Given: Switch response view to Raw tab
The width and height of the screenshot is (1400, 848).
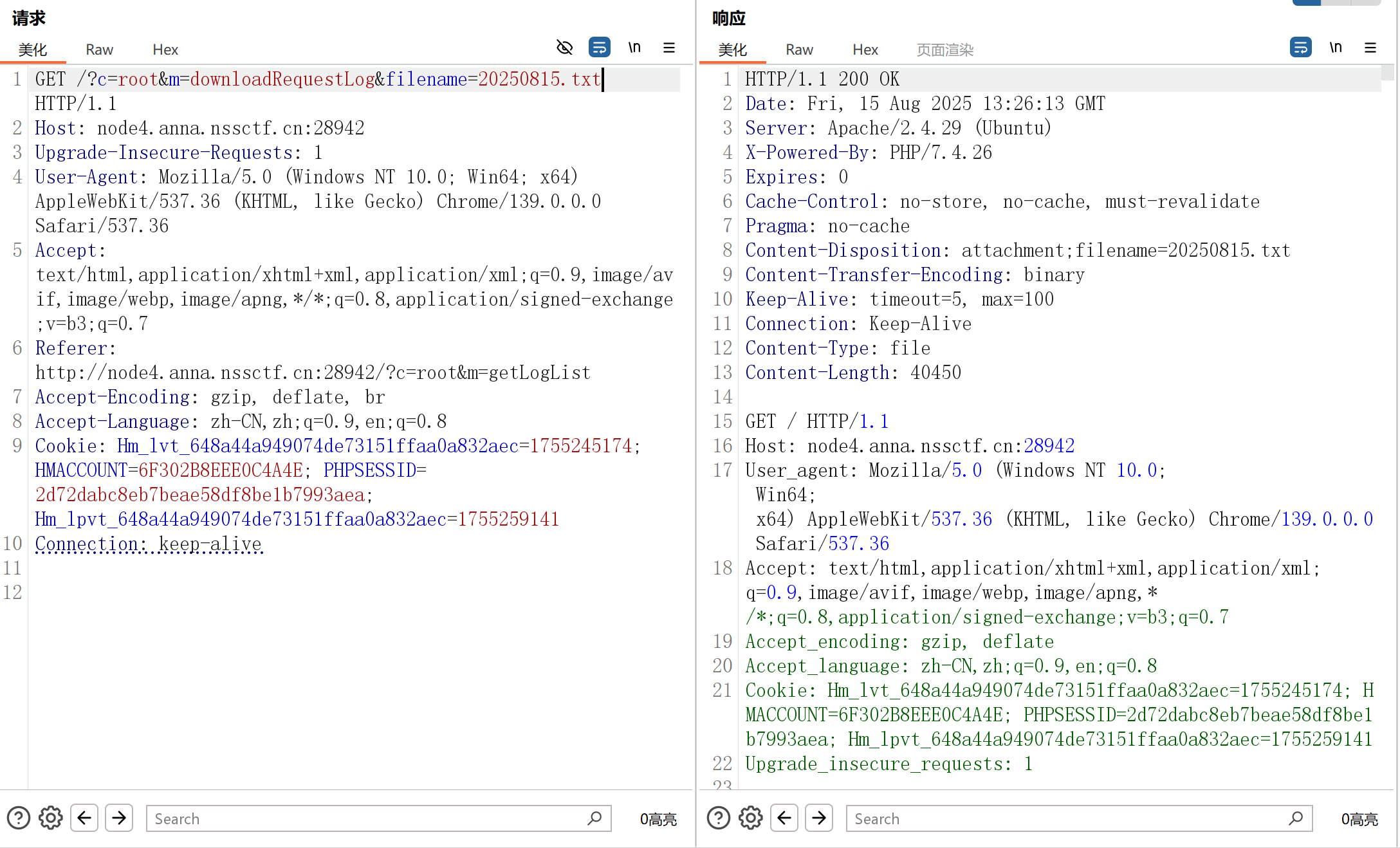Looking at the screenshot, I should pos(799,50).
